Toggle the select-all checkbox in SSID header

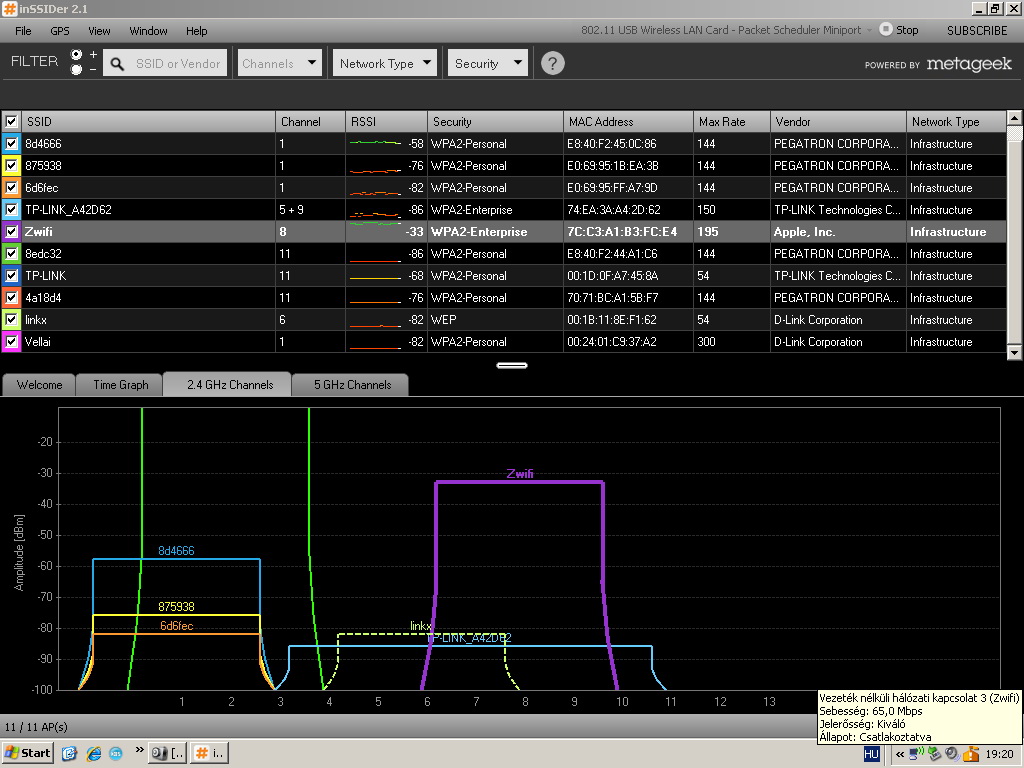click(x=11, y=121)
